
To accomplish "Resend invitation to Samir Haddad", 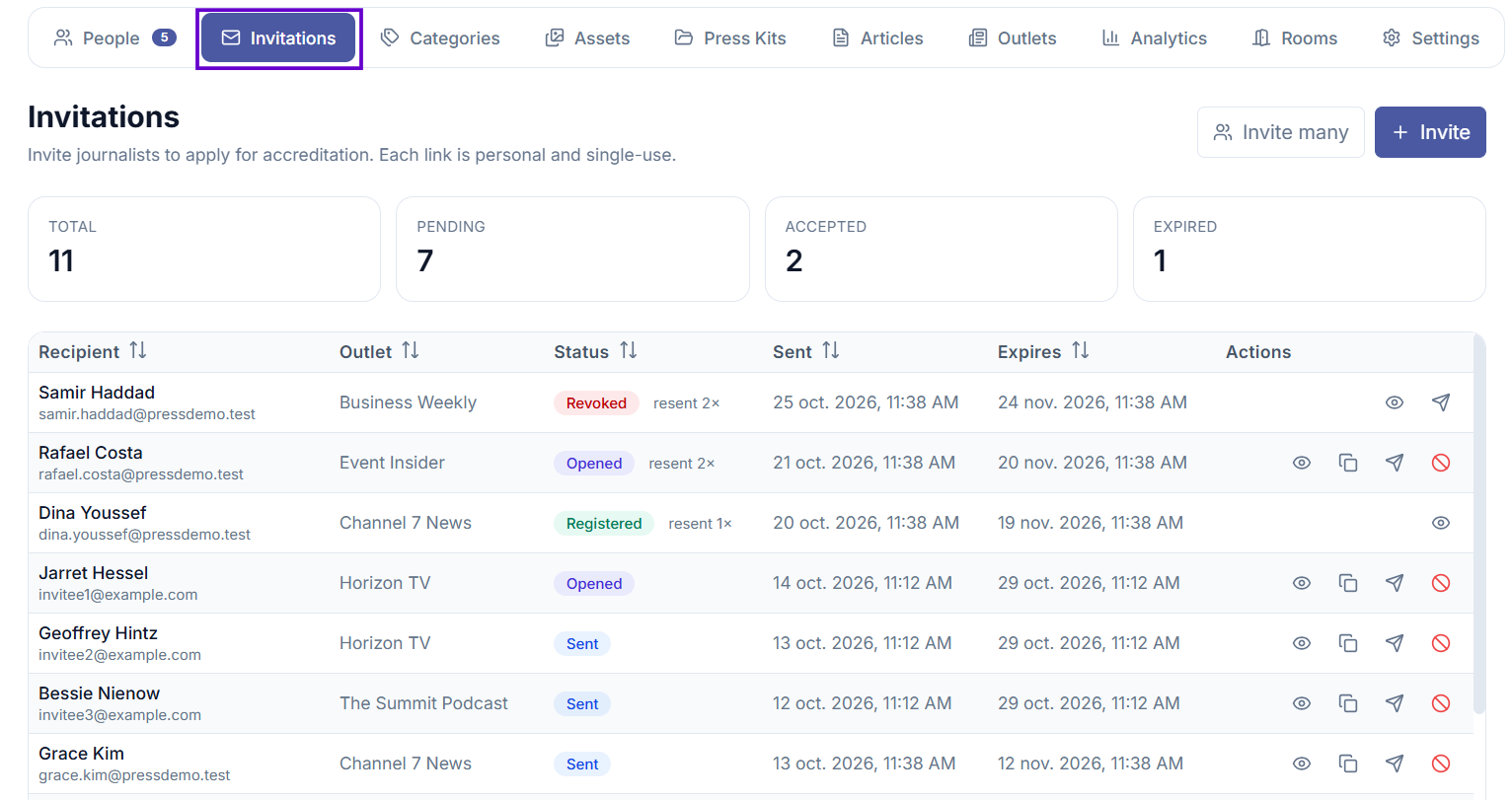I will point(1441,402).
